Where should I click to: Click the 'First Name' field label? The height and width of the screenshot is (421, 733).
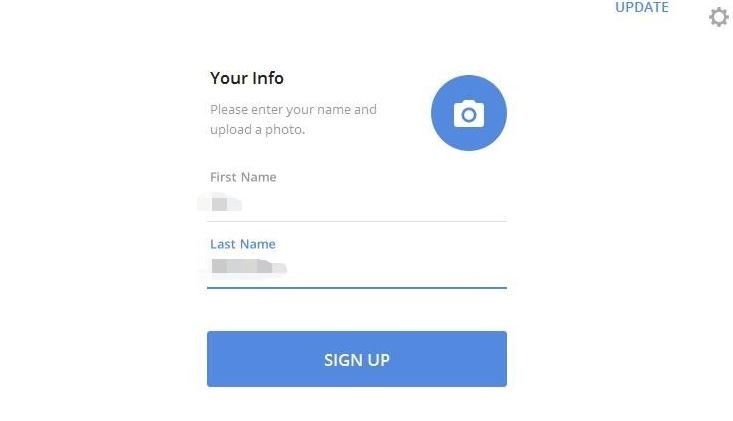[243, 177]
